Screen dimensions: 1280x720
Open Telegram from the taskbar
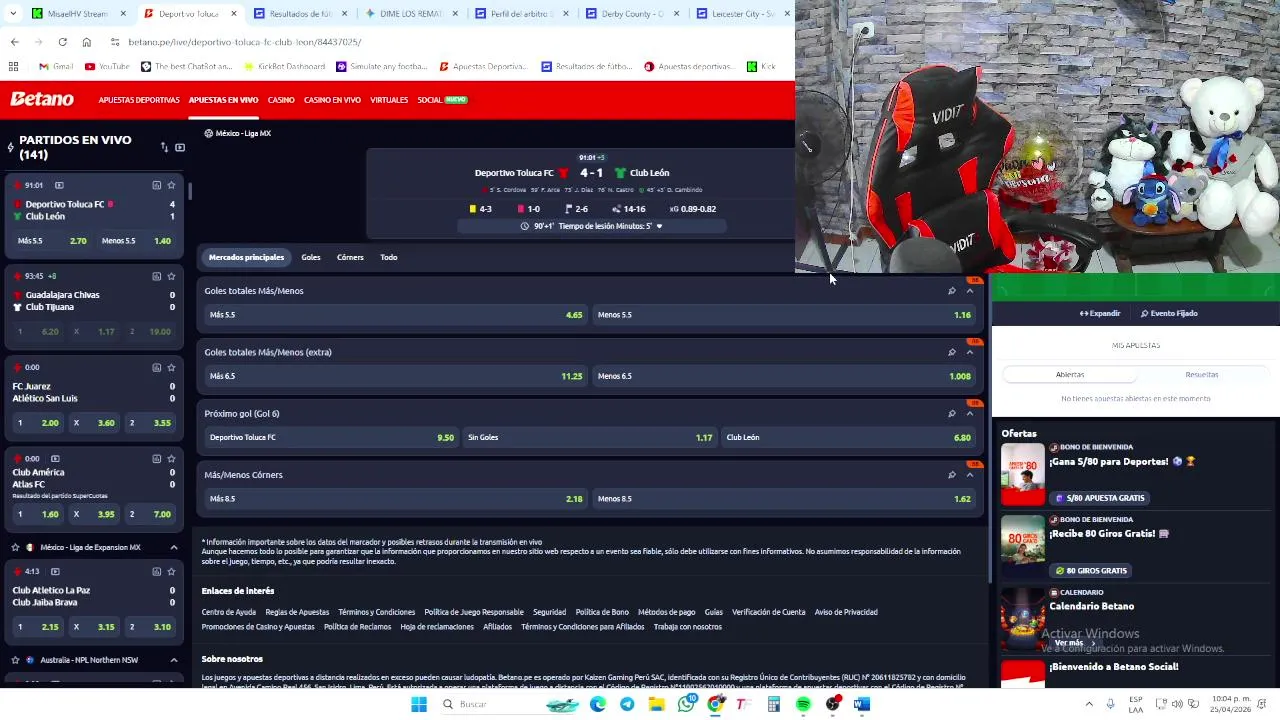coord(627,704)
